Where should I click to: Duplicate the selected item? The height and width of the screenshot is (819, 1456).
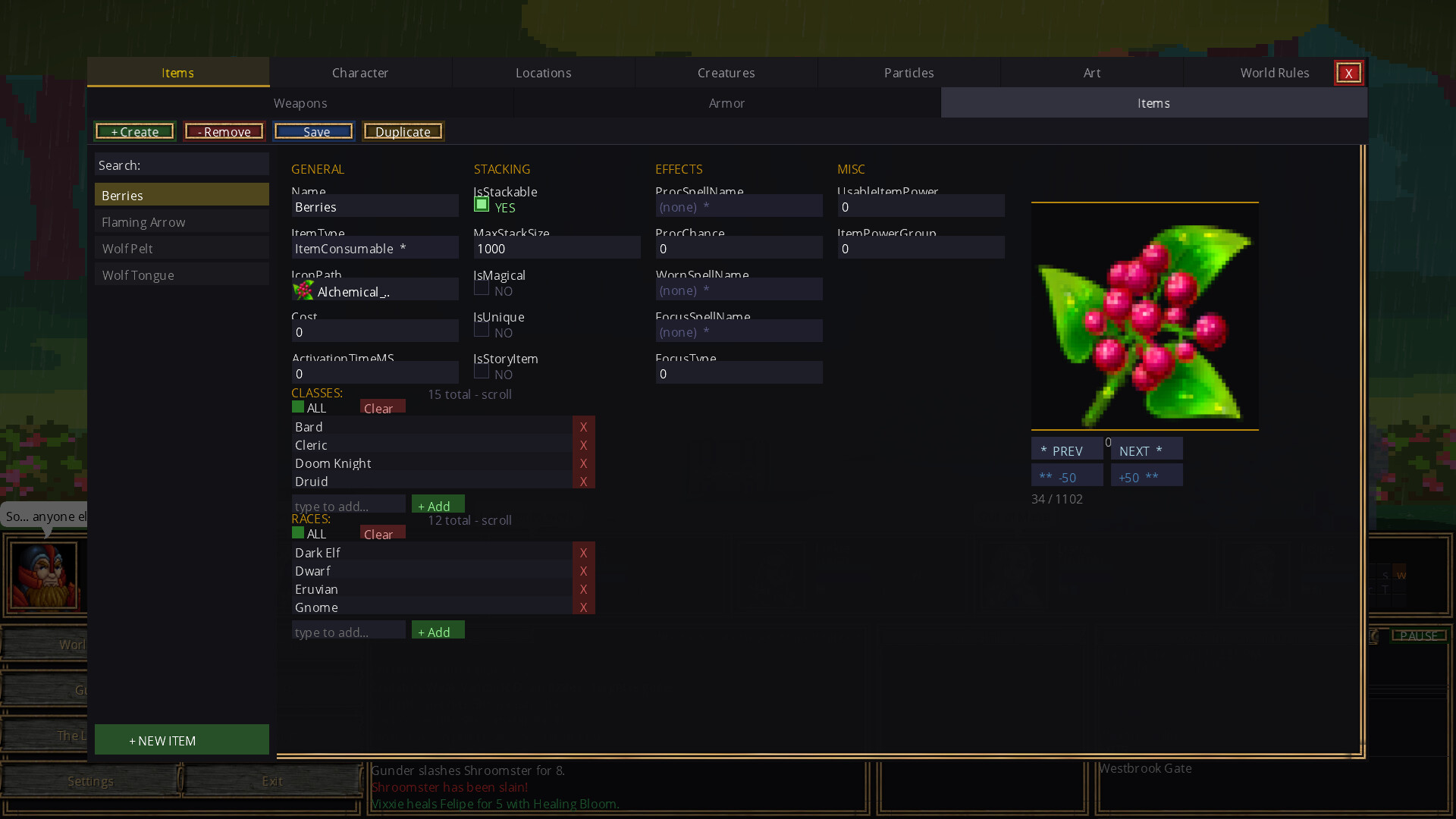coord(403,131)
